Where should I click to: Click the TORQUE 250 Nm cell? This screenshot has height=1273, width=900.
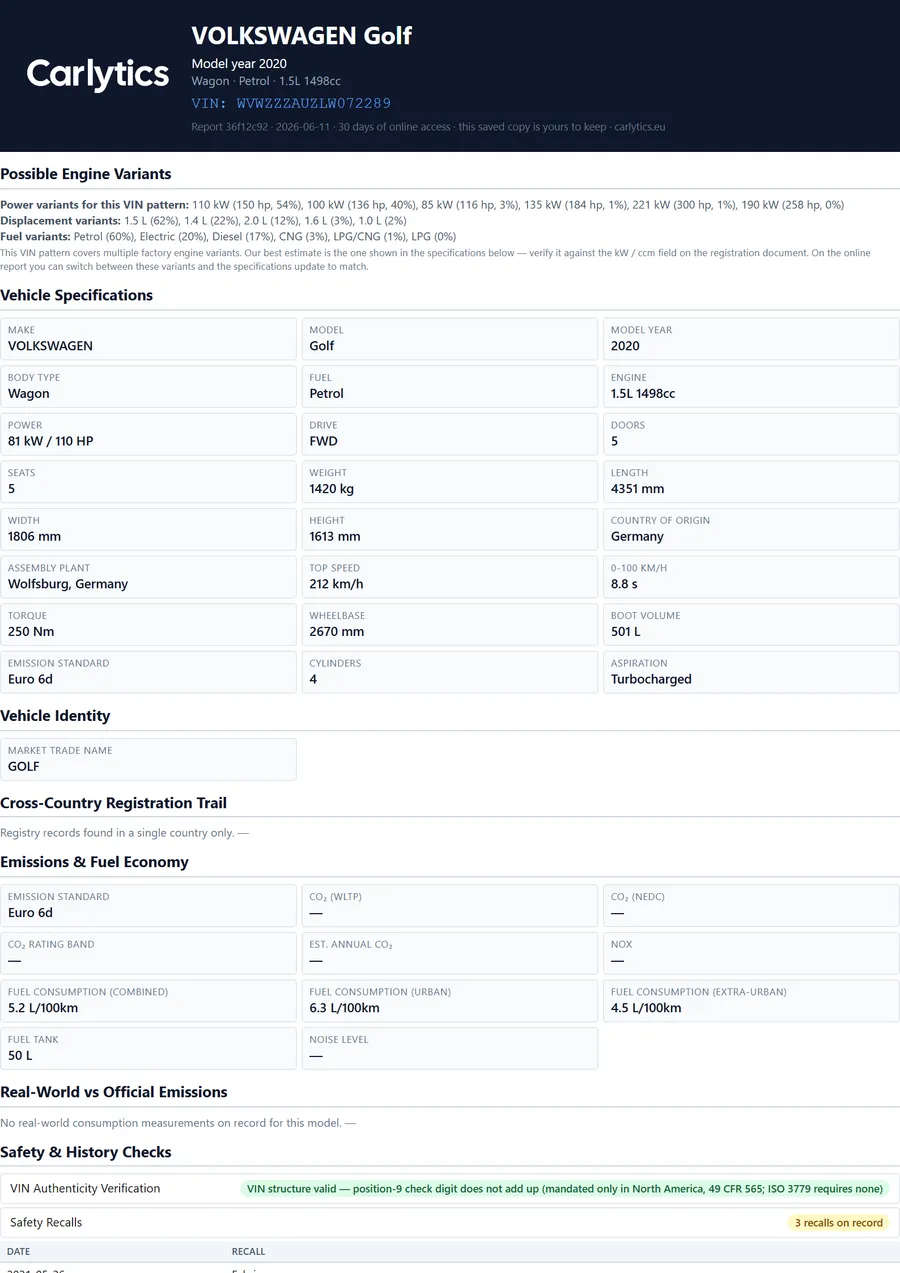click(149, 624)
